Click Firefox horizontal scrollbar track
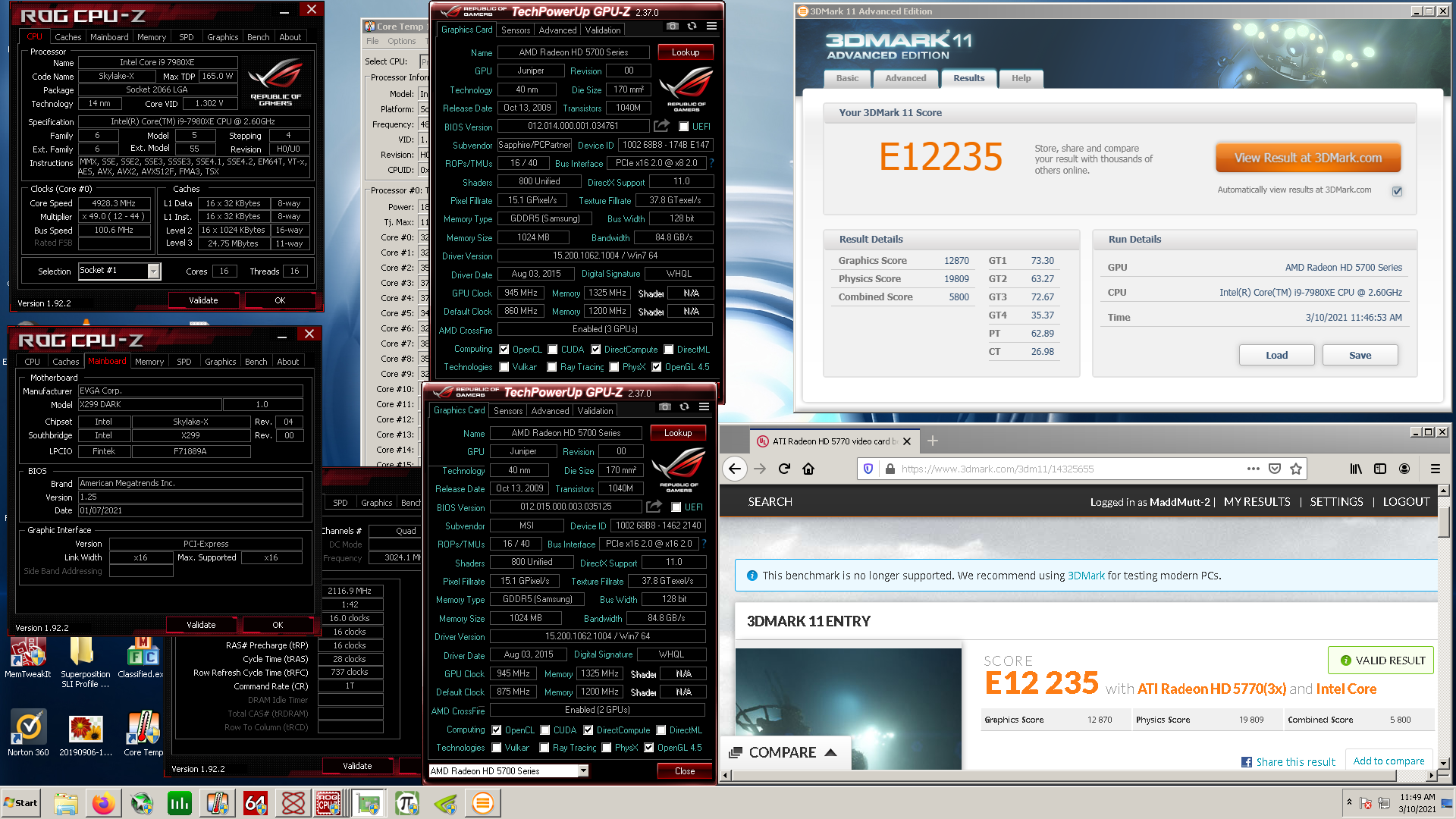 [1079, 775]
